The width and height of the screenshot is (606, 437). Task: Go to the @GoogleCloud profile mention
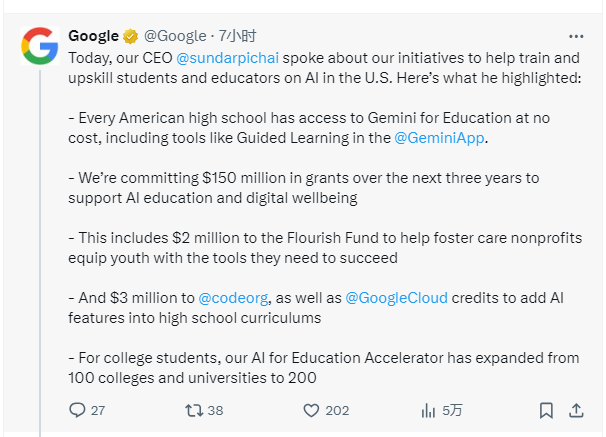tap(396, 297)
